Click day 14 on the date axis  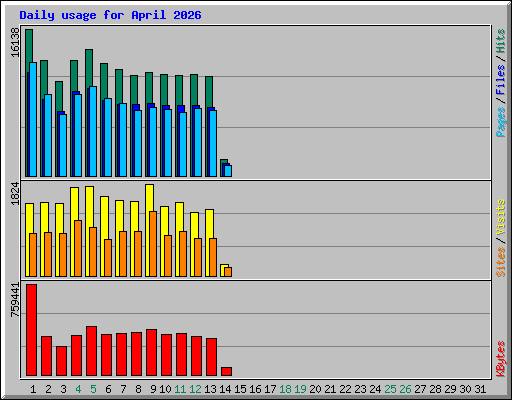coord(225,389)
